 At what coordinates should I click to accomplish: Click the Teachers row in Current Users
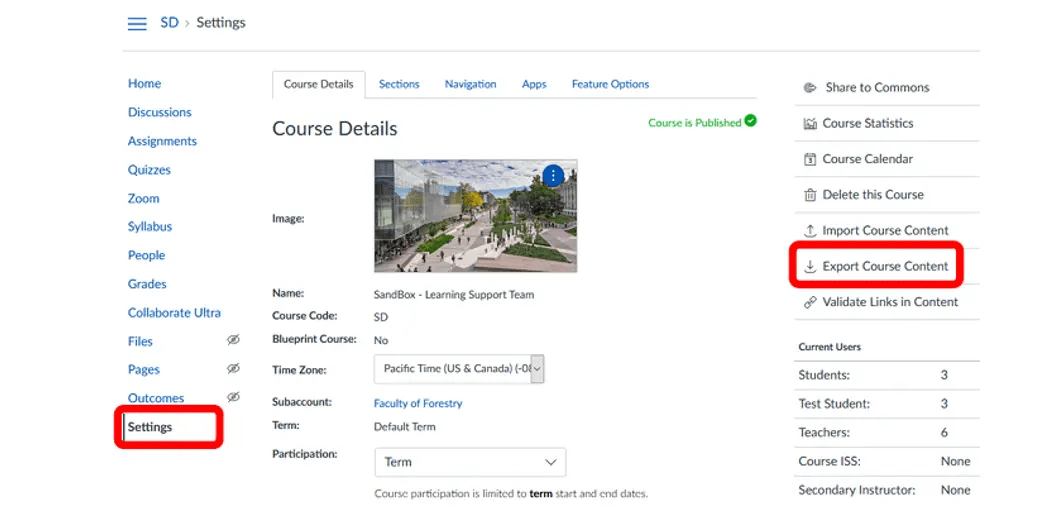tap(887, 433)
